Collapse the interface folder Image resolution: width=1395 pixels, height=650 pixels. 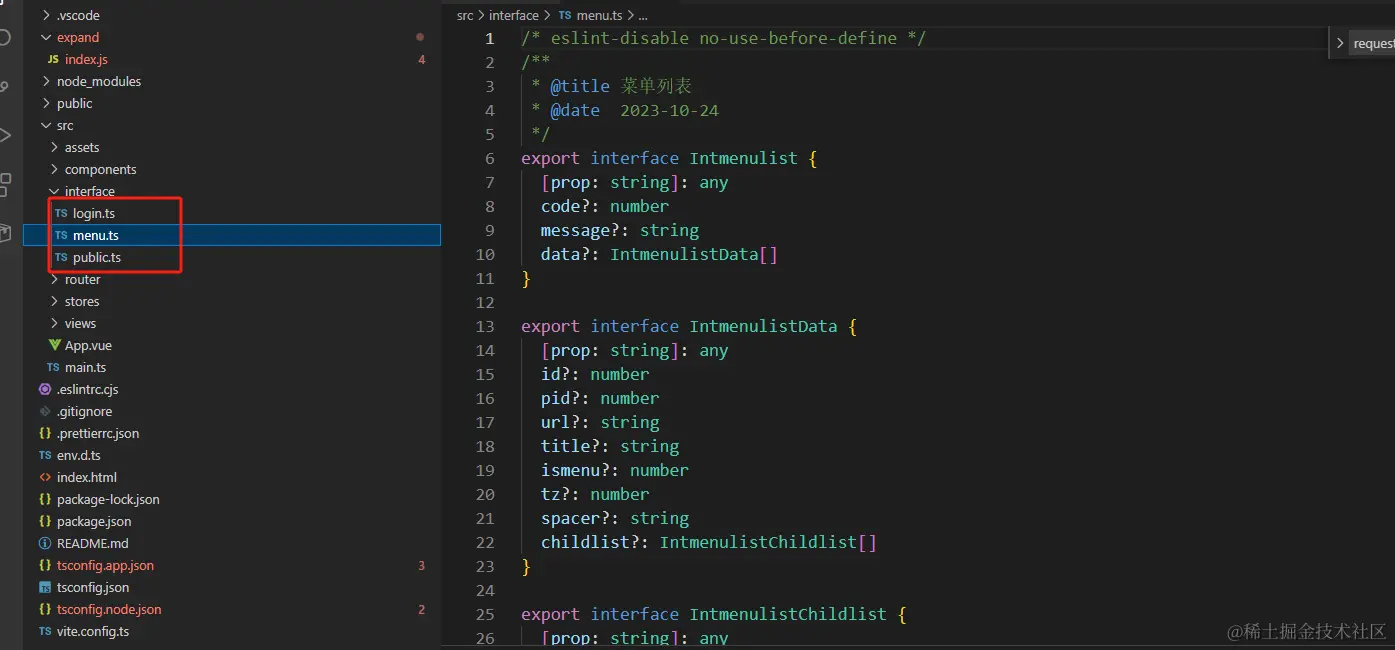(54, 192)
